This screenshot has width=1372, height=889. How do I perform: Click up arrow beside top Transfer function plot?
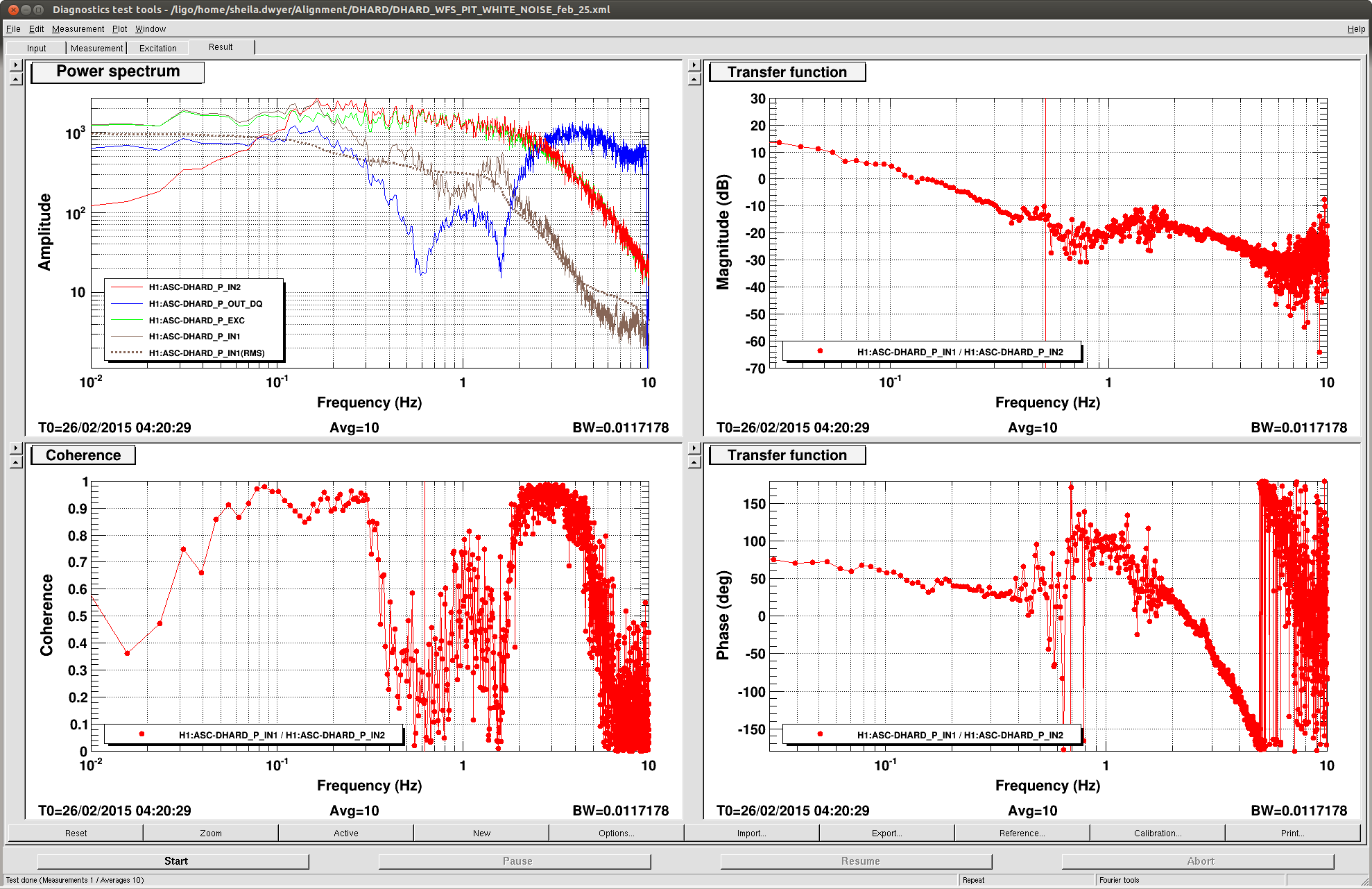point(694,79)
